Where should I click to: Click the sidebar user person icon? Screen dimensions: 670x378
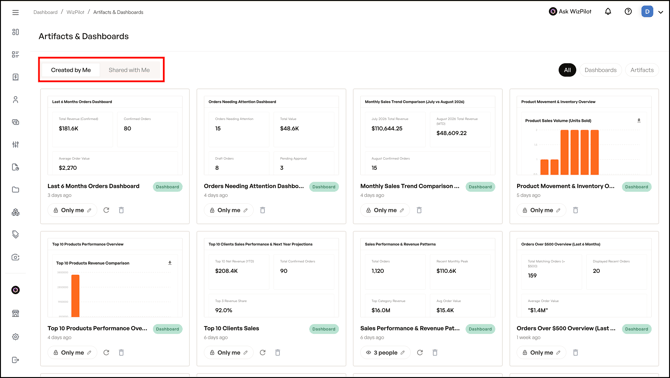click(15, 100)
